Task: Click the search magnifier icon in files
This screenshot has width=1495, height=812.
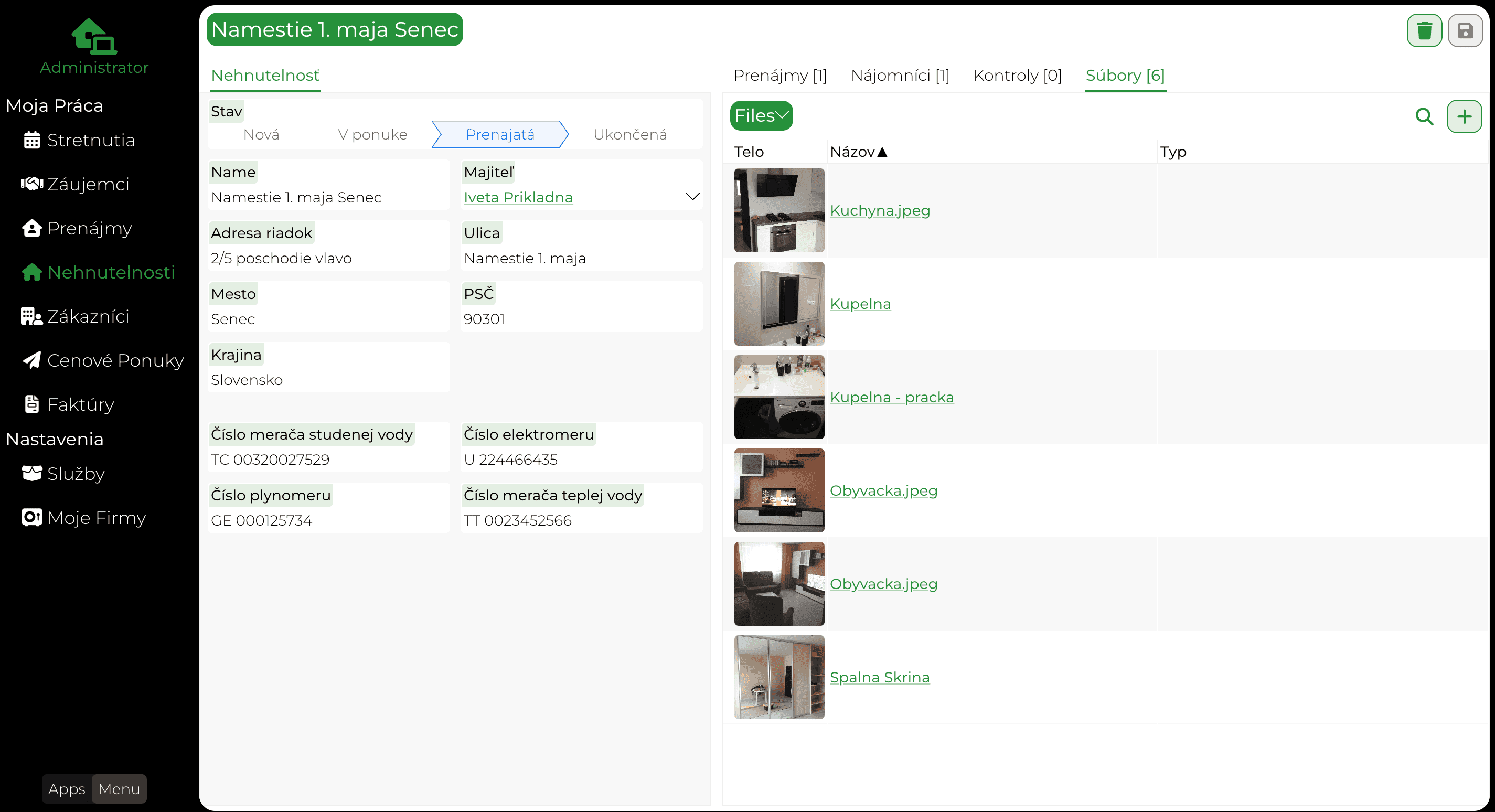Action: pos(1424,116)
